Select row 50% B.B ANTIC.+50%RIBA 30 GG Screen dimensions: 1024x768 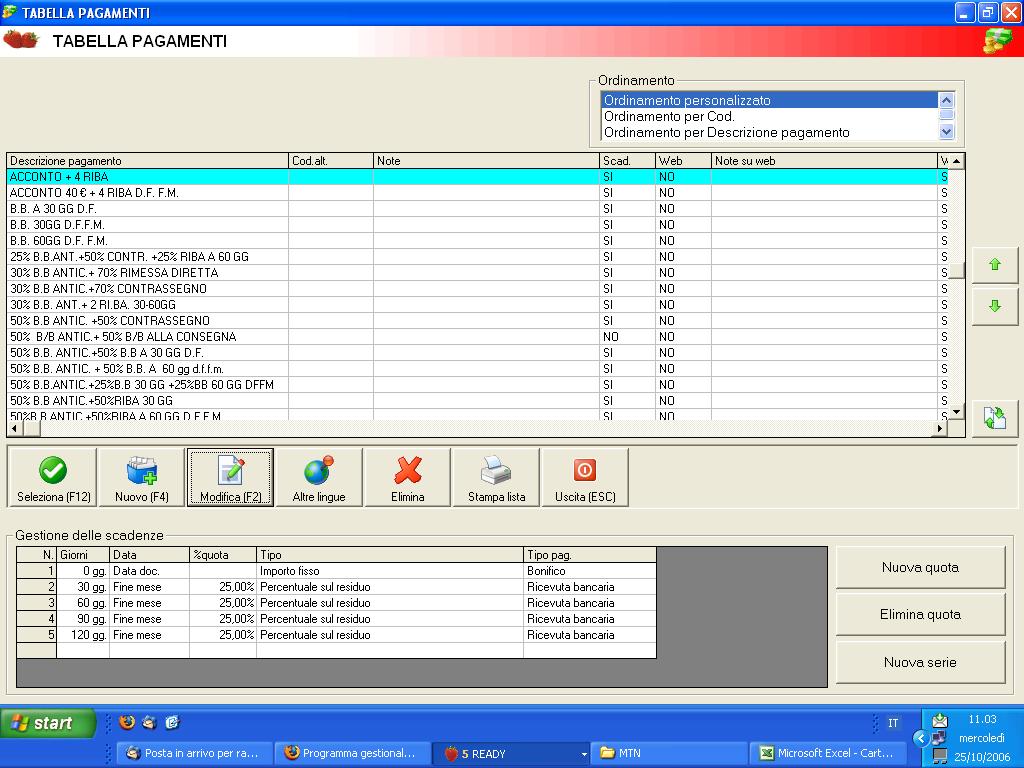pos(477,400)
